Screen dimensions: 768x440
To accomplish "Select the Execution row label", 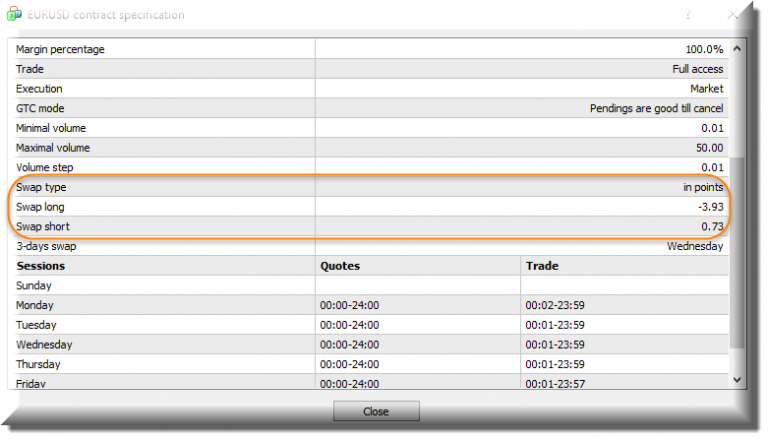I will click(39, 89).
